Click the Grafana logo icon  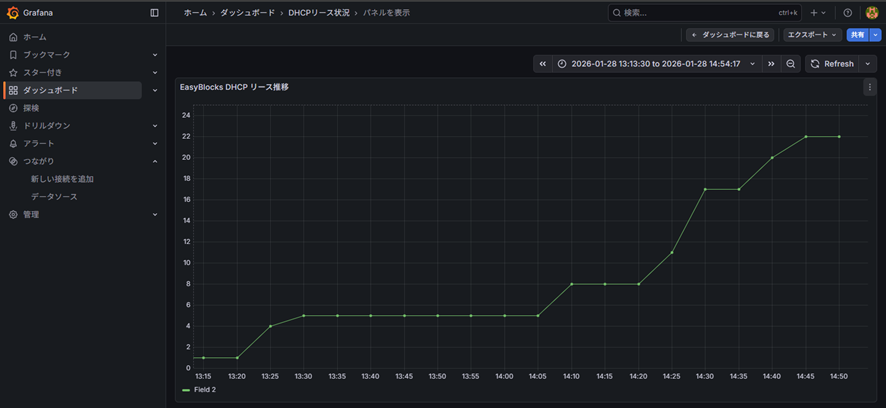coord(13,13)
